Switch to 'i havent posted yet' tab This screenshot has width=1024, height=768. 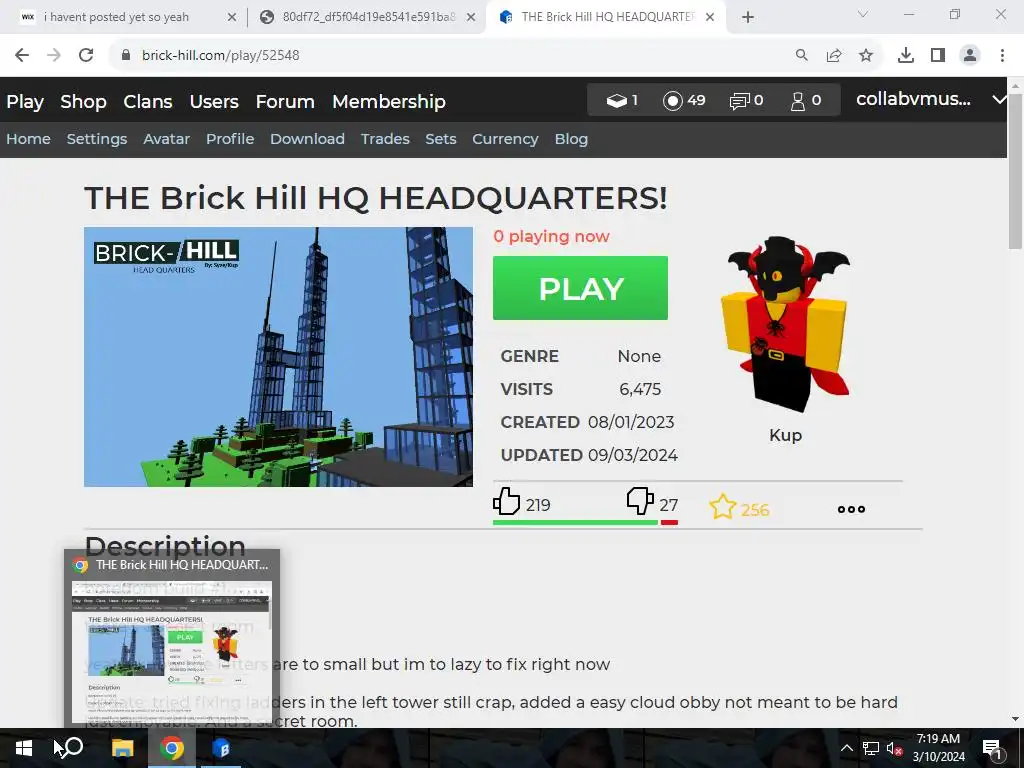point(116,18)
